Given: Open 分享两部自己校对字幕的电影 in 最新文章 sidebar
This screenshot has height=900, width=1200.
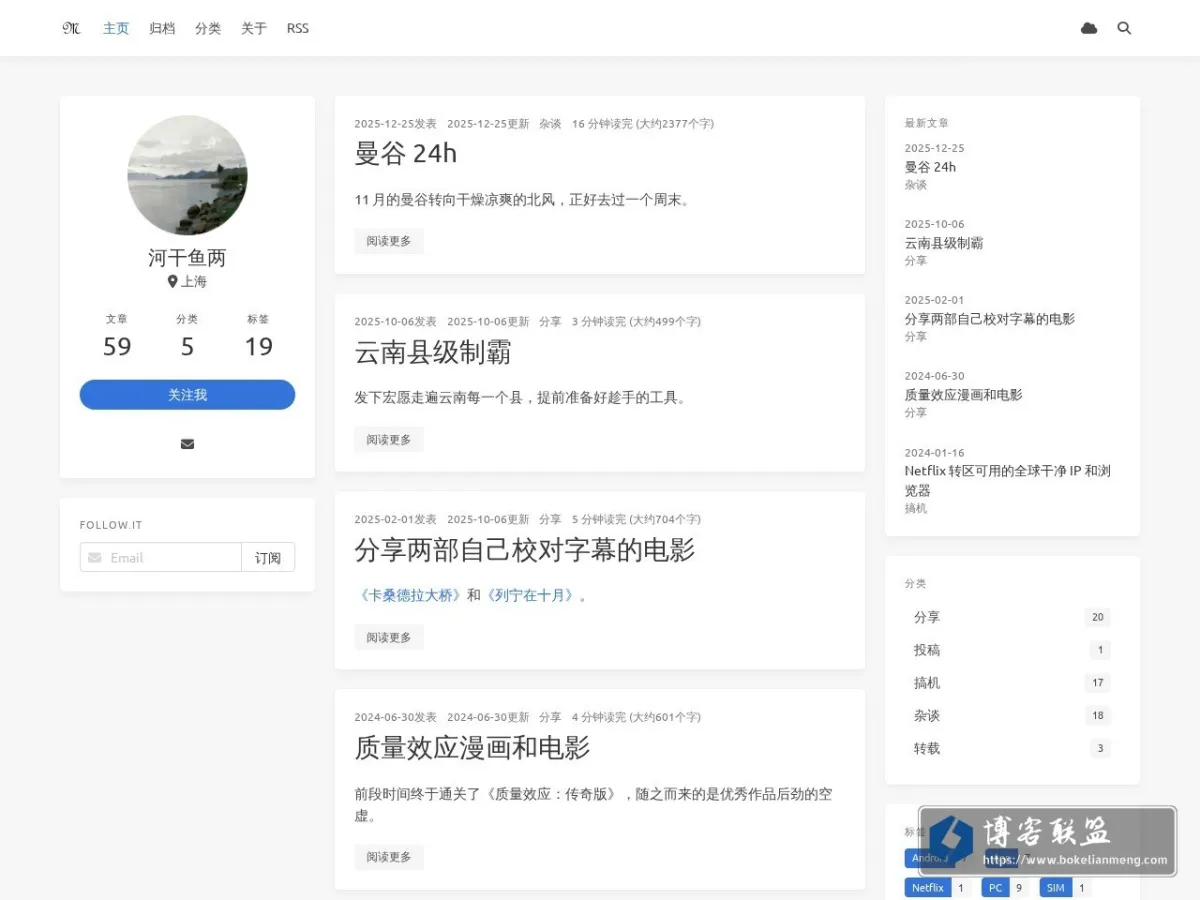Looking at the screenshot, I should (x=990, y=319).
